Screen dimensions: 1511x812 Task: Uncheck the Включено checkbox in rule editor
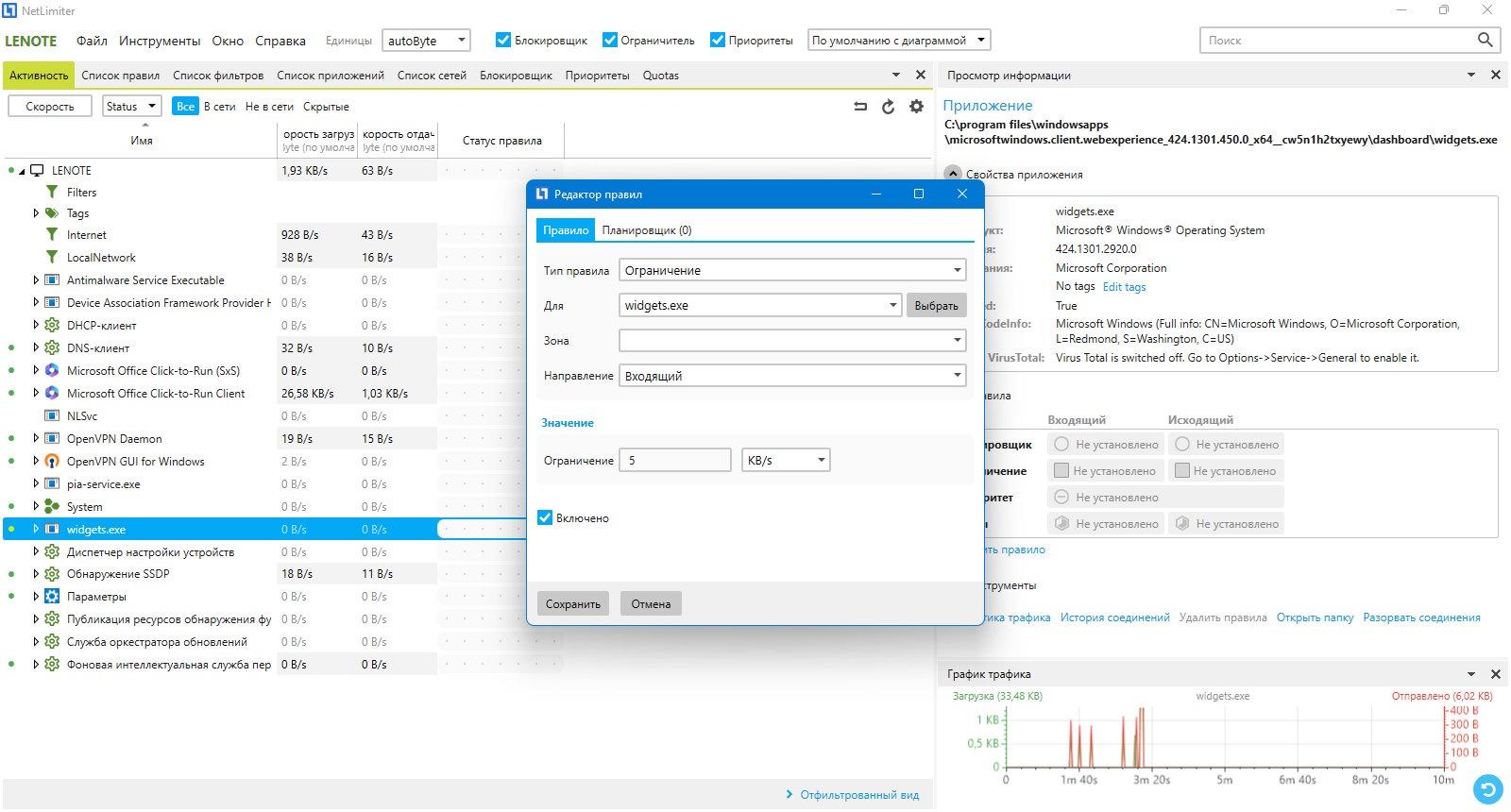(545, 517)
